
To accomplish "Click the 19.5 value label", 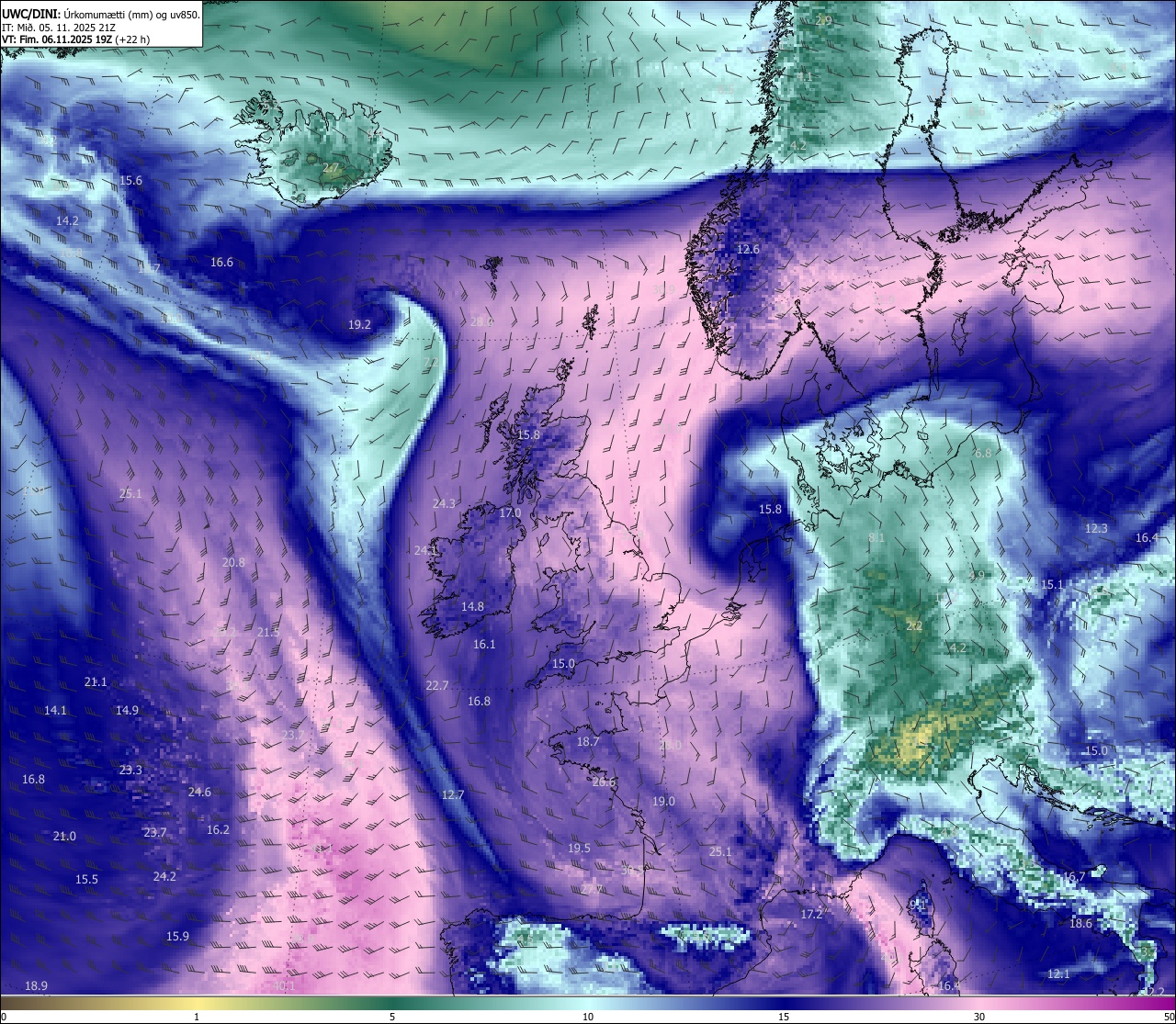I will (x=579, y=849).
